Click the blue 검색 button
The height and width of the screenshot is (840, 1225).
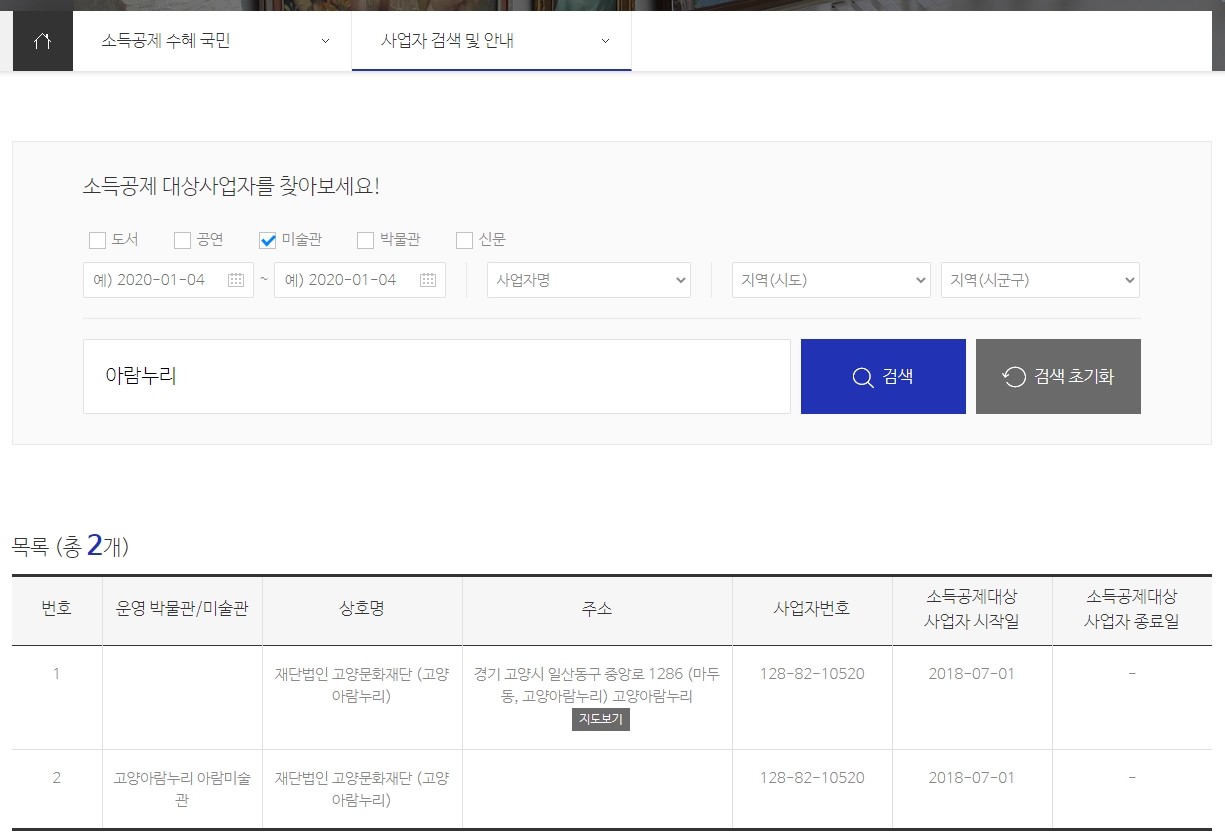883,376
